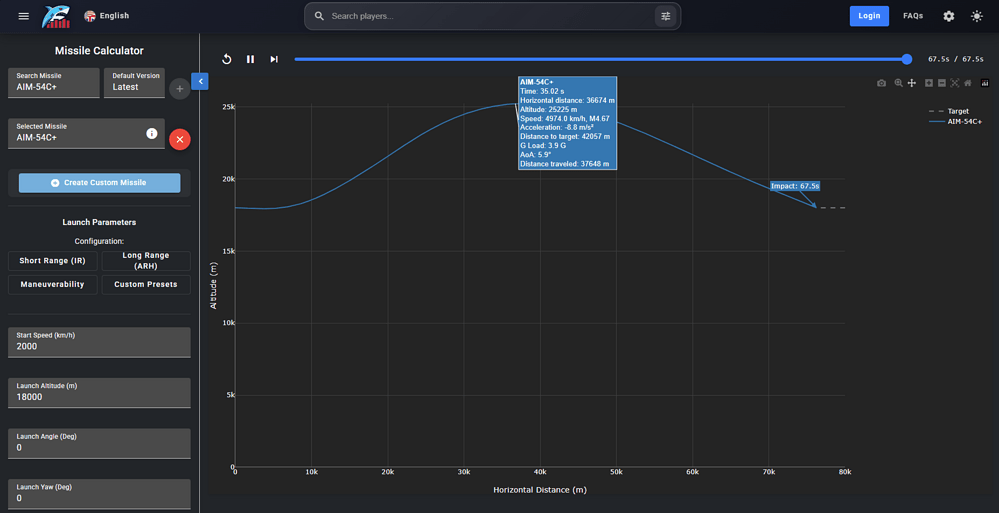999x513 pixels.
Task: Skip to the end of playback
Action: (274, 59)
